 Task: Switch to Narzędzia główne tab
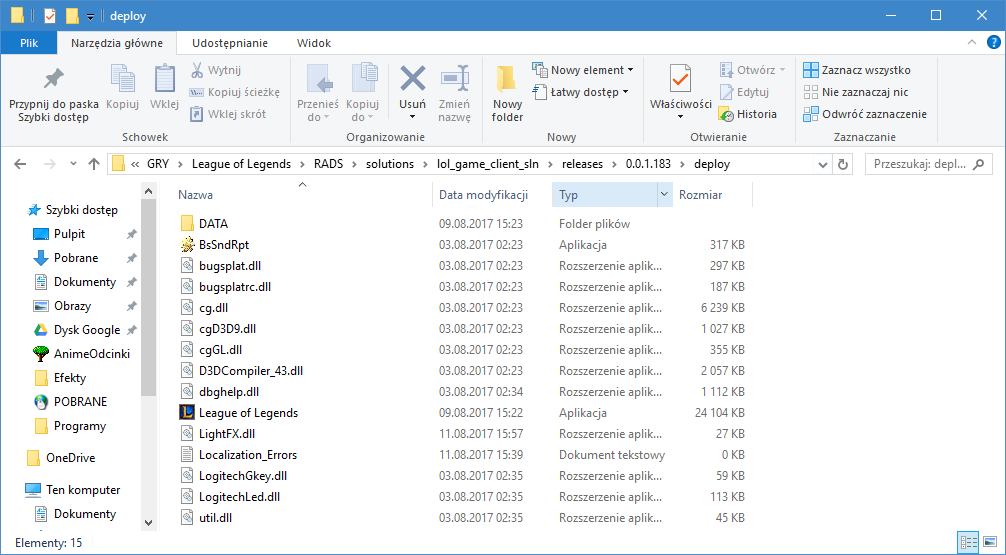click(117, 43)
